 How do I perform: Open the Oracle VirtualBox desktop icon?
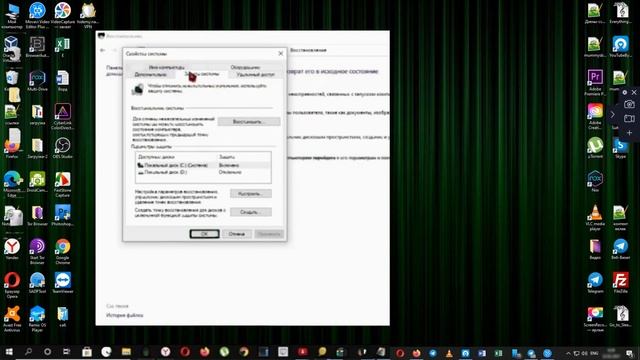click(11, 49)
